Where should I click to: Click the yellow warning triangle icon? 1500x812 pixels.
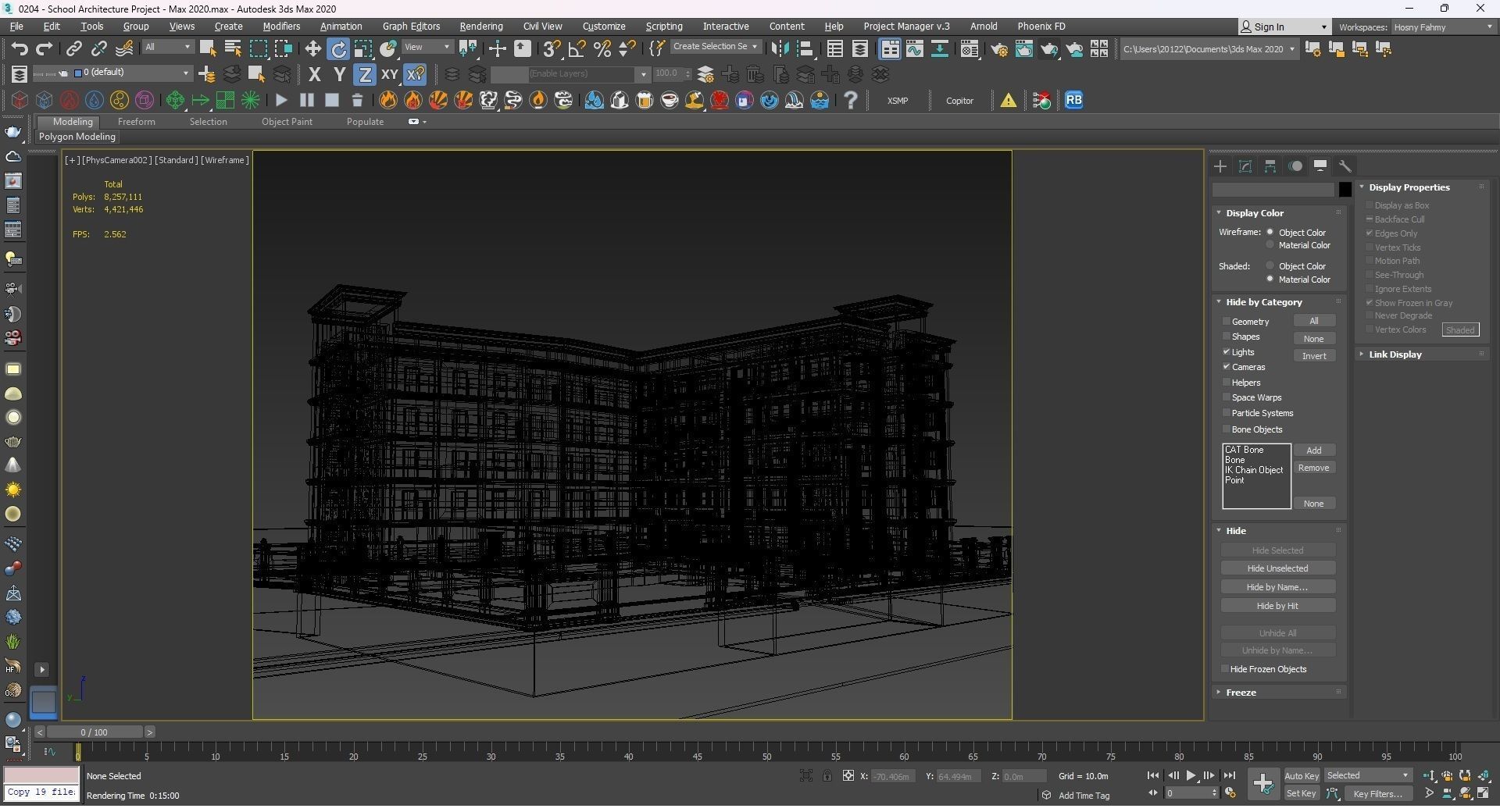click(1009, 100)
